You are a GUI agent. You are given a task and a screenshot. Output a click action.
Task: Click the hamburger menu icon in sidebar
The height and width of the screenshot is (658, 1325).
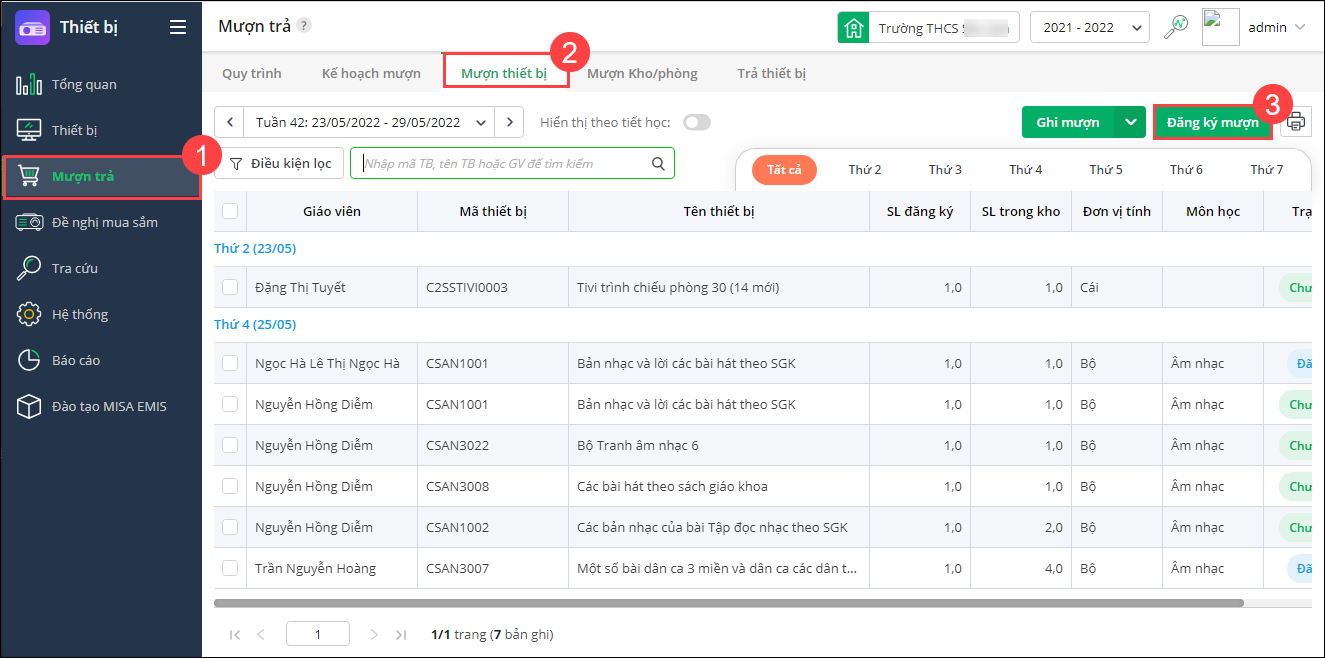pos(178,27)
